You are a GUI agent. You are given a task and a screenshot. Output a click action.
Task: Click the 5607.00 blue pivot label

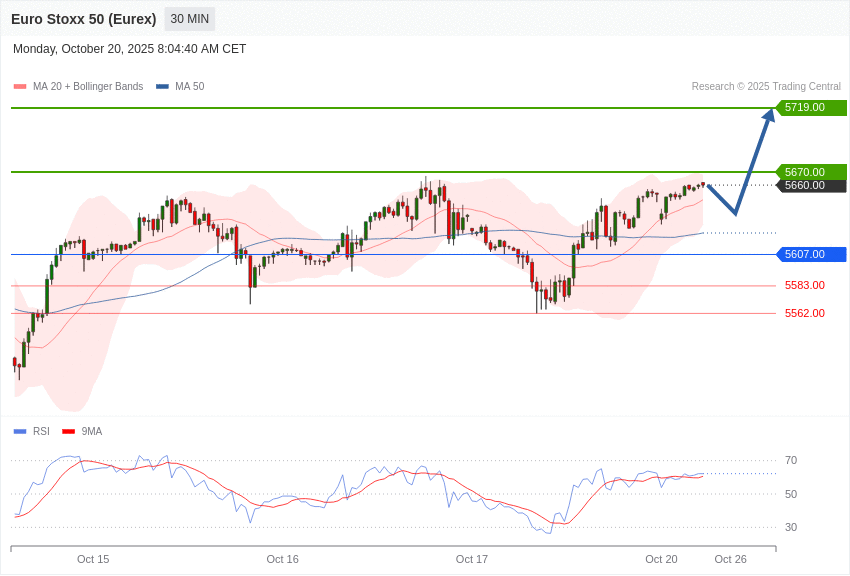click(811, 254)
